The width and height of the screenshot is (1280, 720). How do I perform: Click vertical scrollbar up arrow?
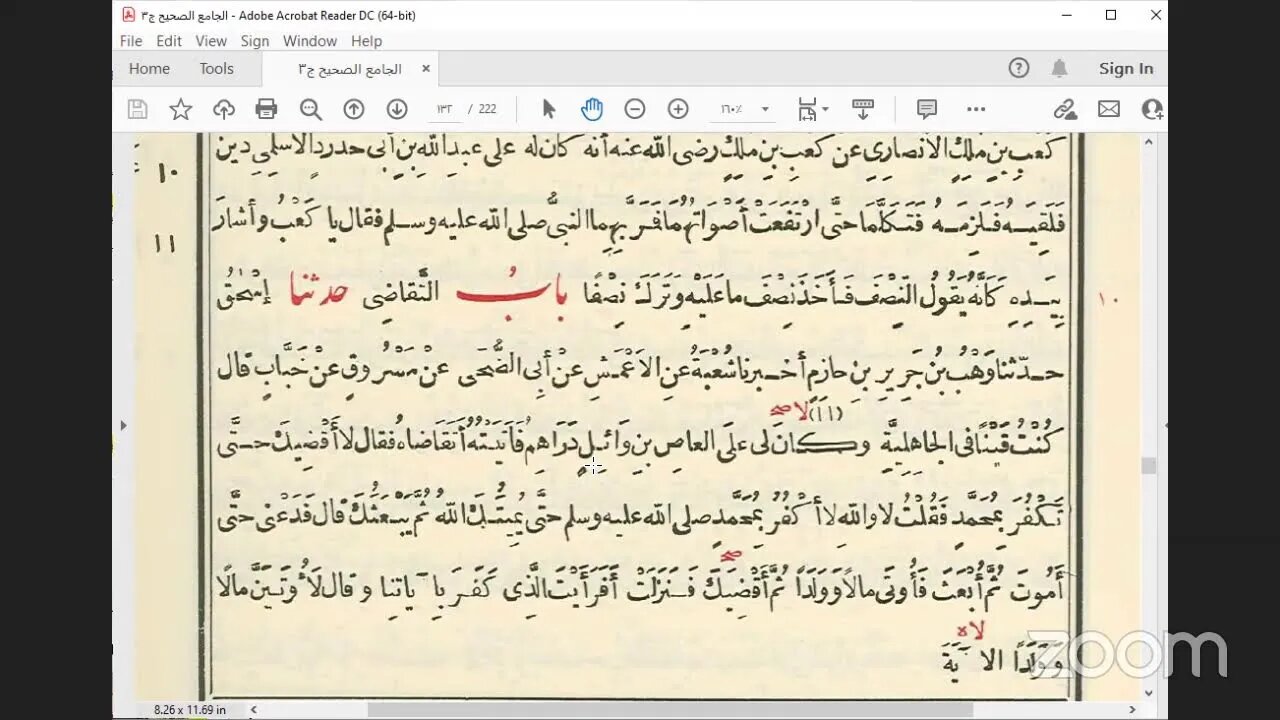tap(1149, 142)
